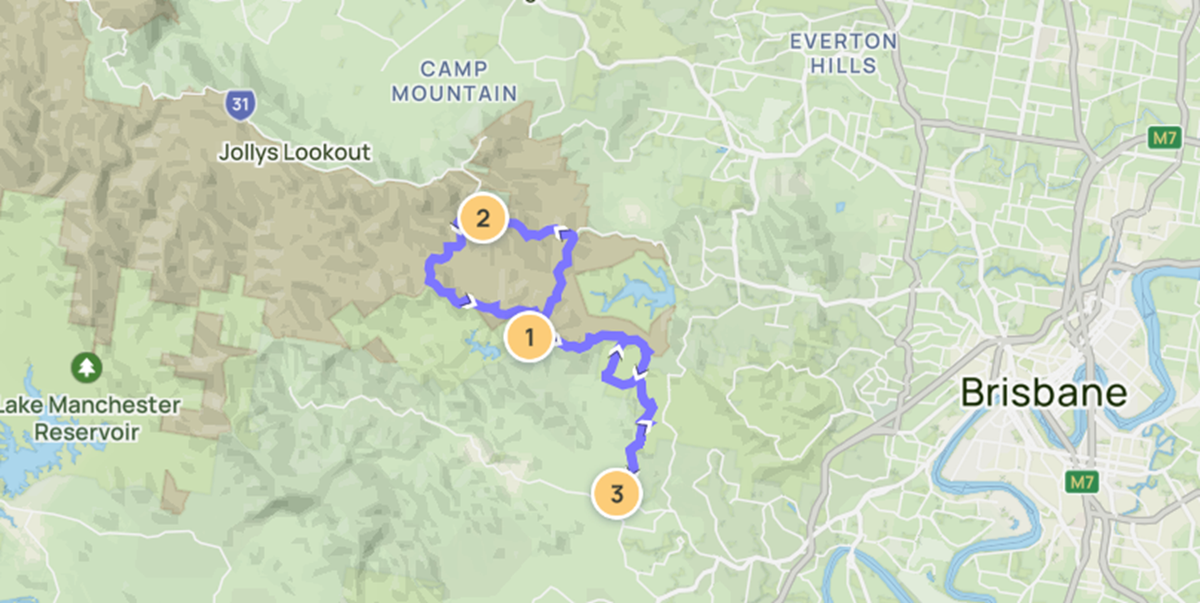
Task: Click the tree park icon above Lake Manchester
Action: point(88,367)
